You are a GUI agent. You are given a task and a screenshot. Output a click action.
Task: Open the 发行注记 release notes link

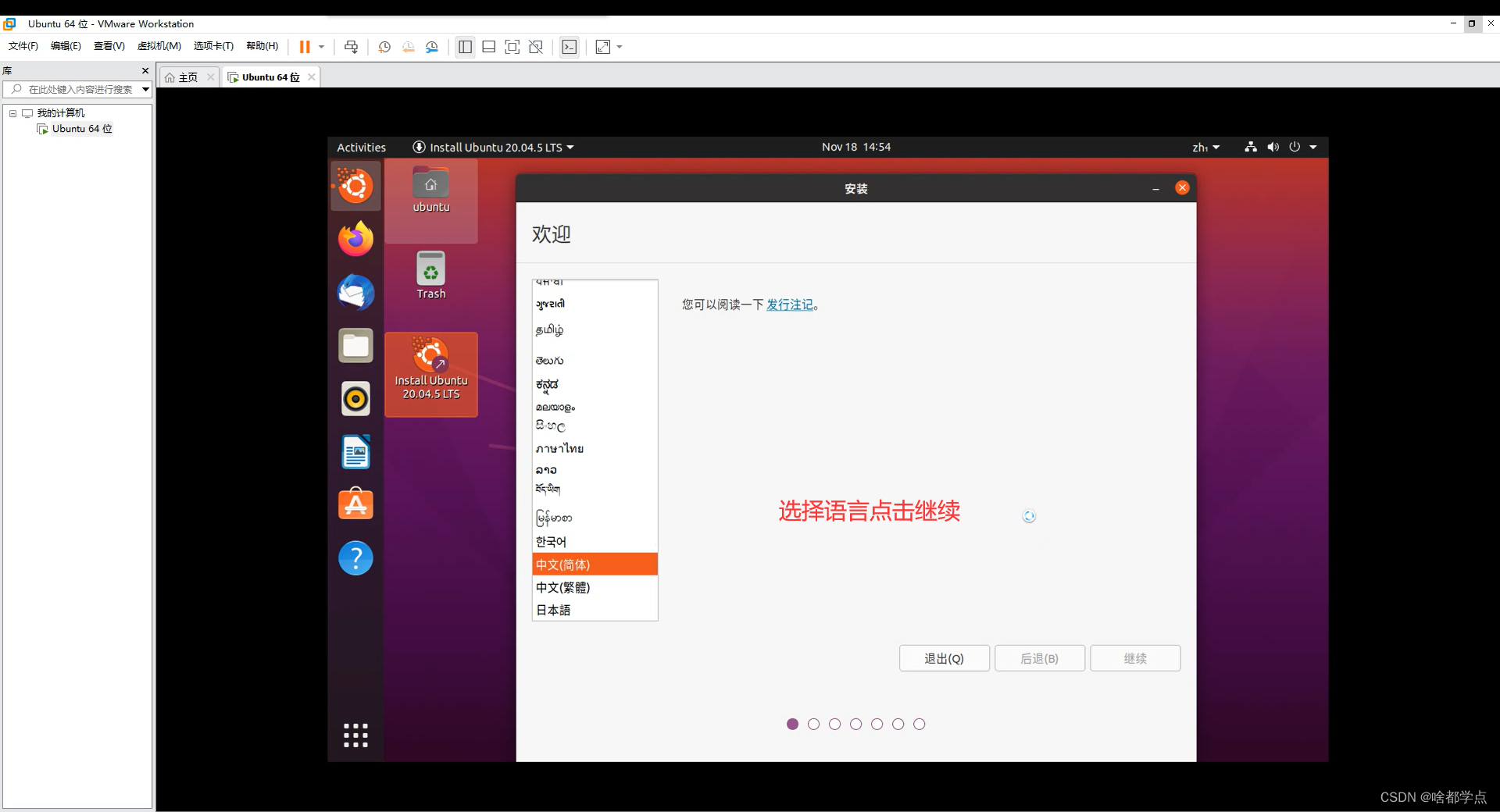(790, 304)
